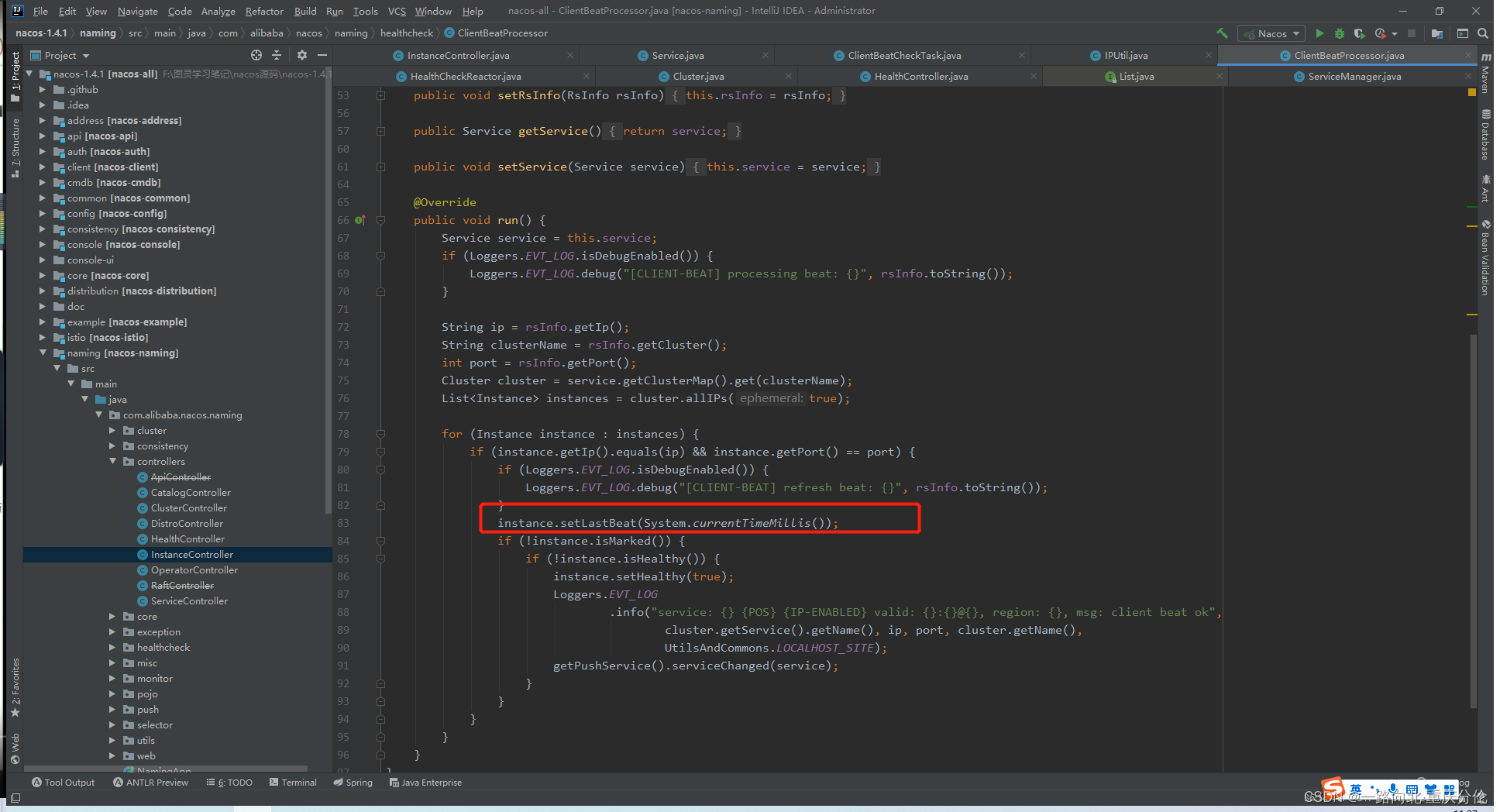Open the Spring tool window
The width and height of the screenshot is (1500, 812).
(x=353, y=783)
